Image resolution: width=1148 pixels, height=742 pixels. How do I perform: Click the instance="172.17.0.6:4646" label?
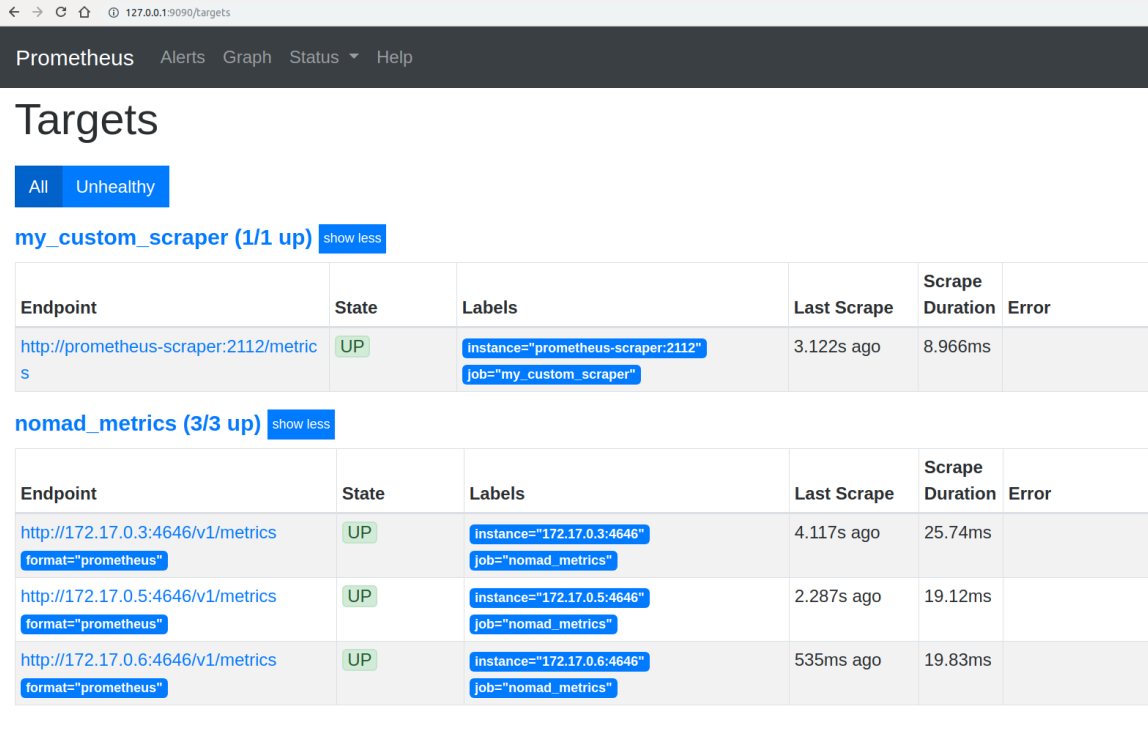click(559, 661)
